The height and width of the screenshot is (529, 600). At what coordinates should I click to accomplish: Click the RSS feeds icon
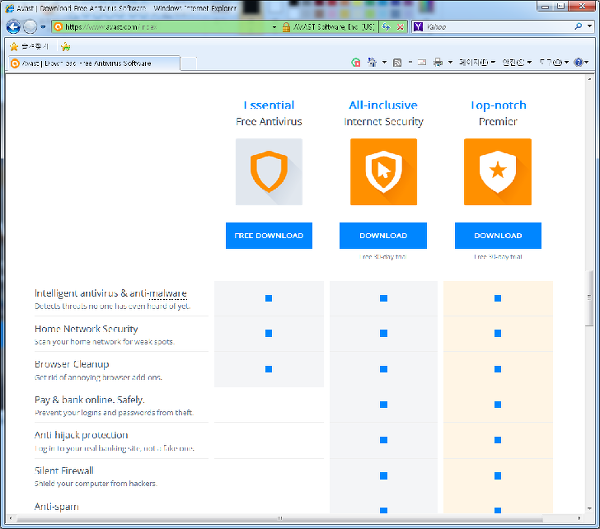pyautogui.click(x=397, y=62)
